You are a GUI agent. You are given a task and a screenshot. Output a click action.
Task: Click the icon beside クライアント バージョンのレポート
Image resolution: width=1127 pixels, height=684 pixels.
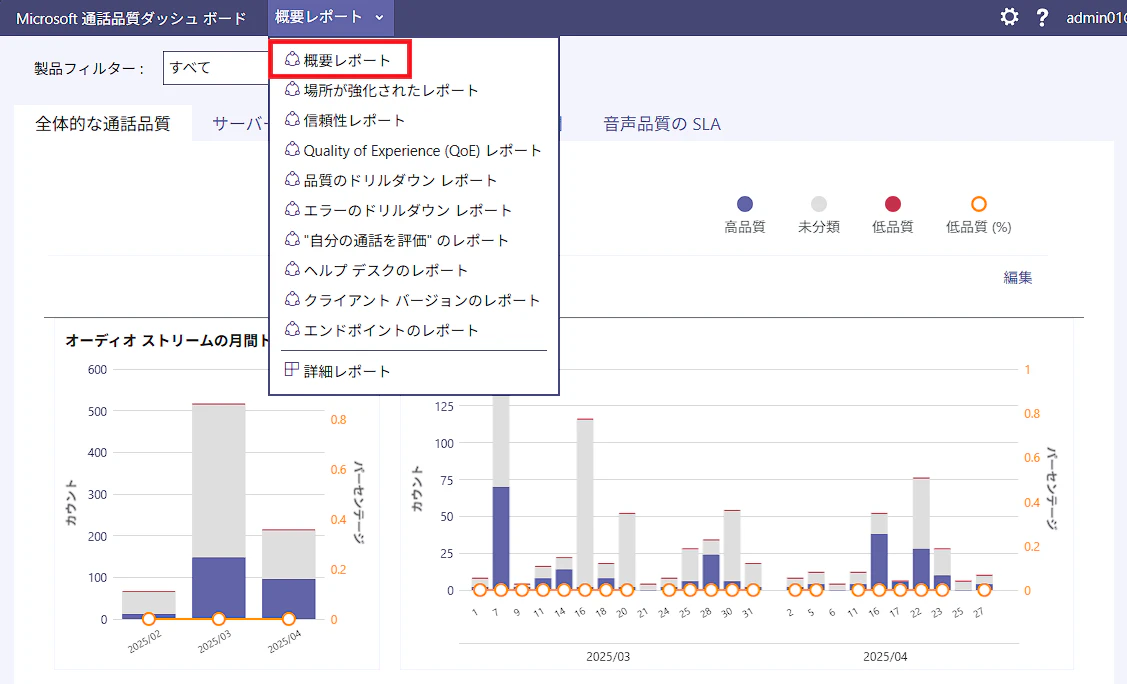click(292, 299)
